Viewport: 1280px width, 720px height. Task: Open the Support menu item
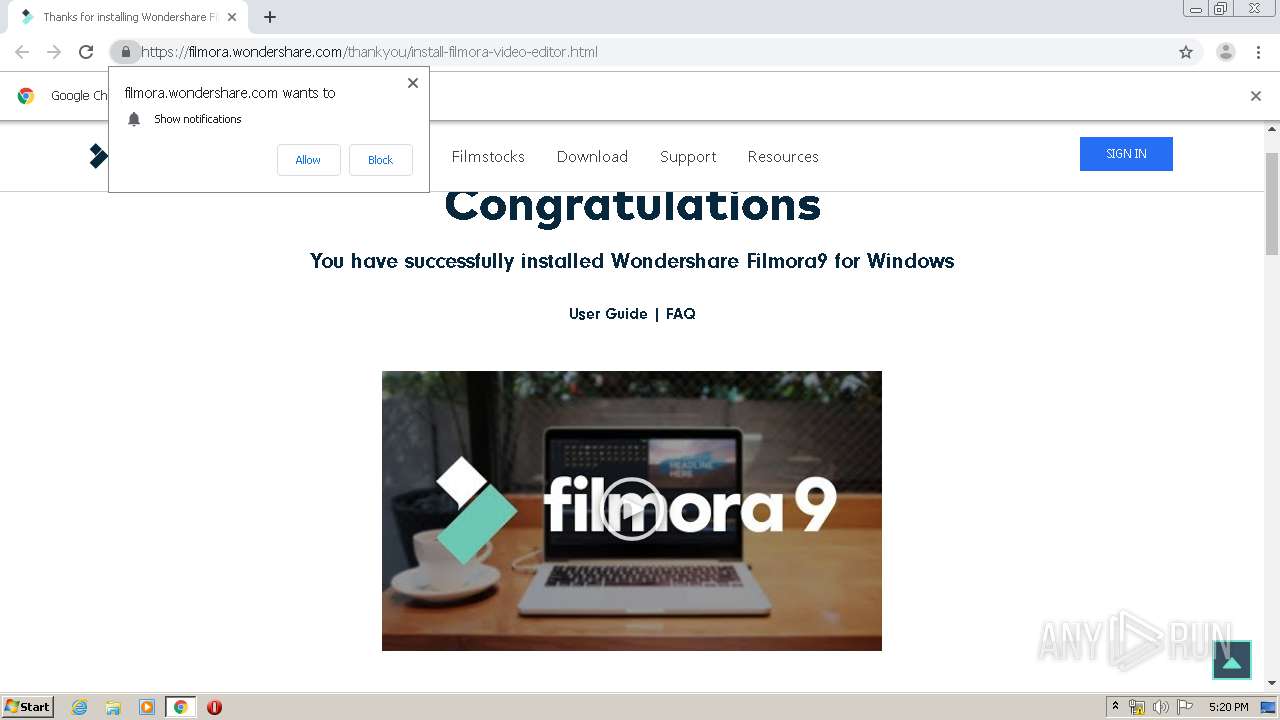[x=688, y=156]
